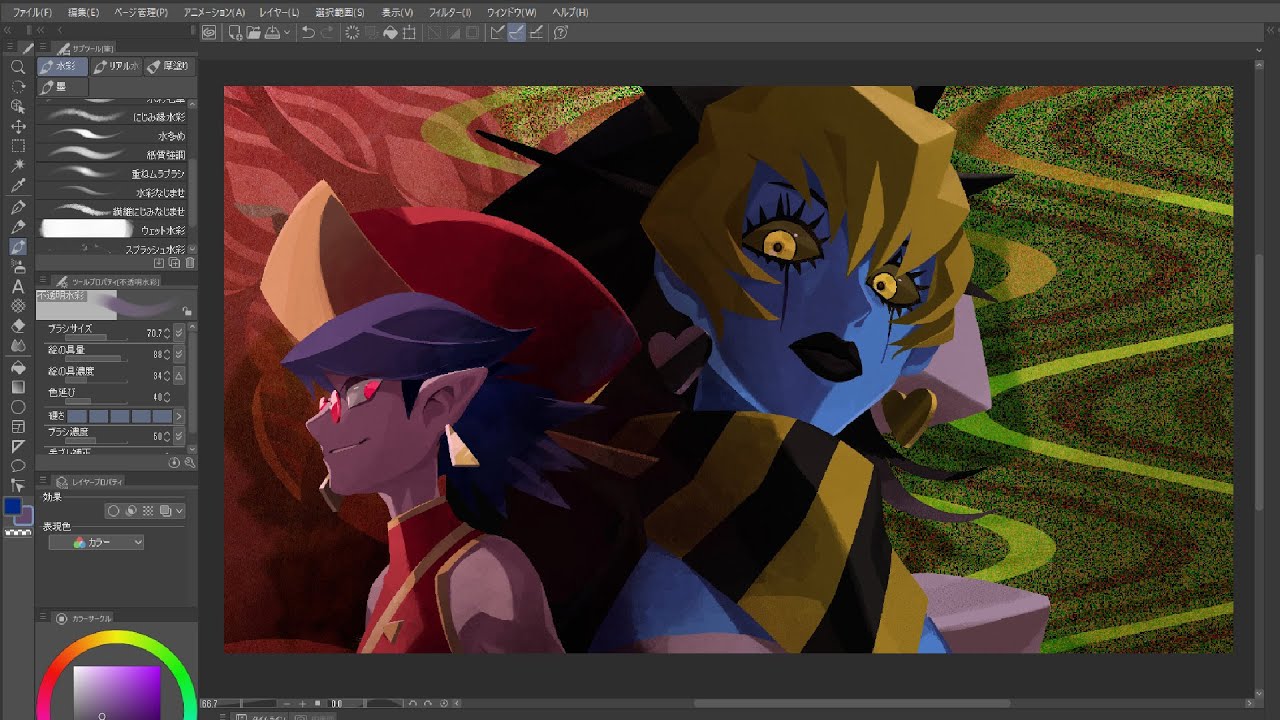
Task: Select the Figure ellipse tool
Action: [18, 407]
